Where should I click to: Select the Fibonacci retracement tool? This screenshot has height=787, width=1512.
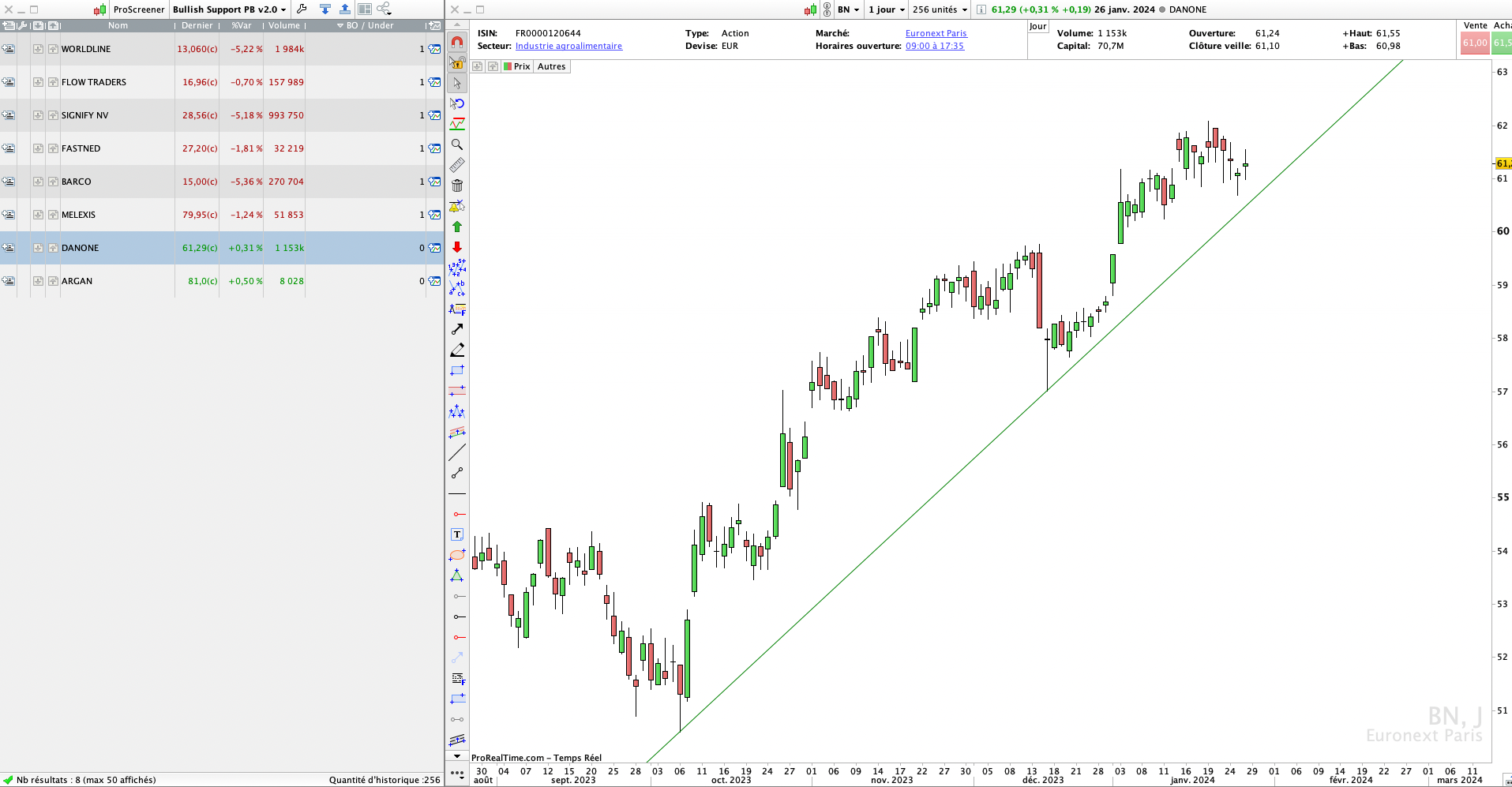point(457,309)
